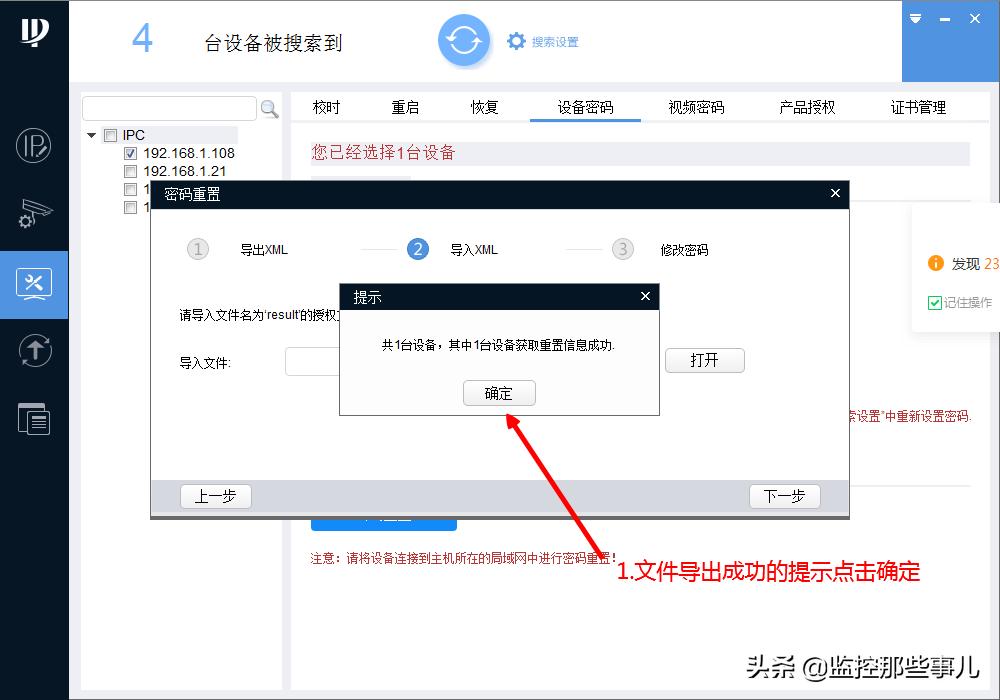1000x700 pixels.
Task: Open 搜索设置 via the gear icon
Action: (x=517, y=41)
